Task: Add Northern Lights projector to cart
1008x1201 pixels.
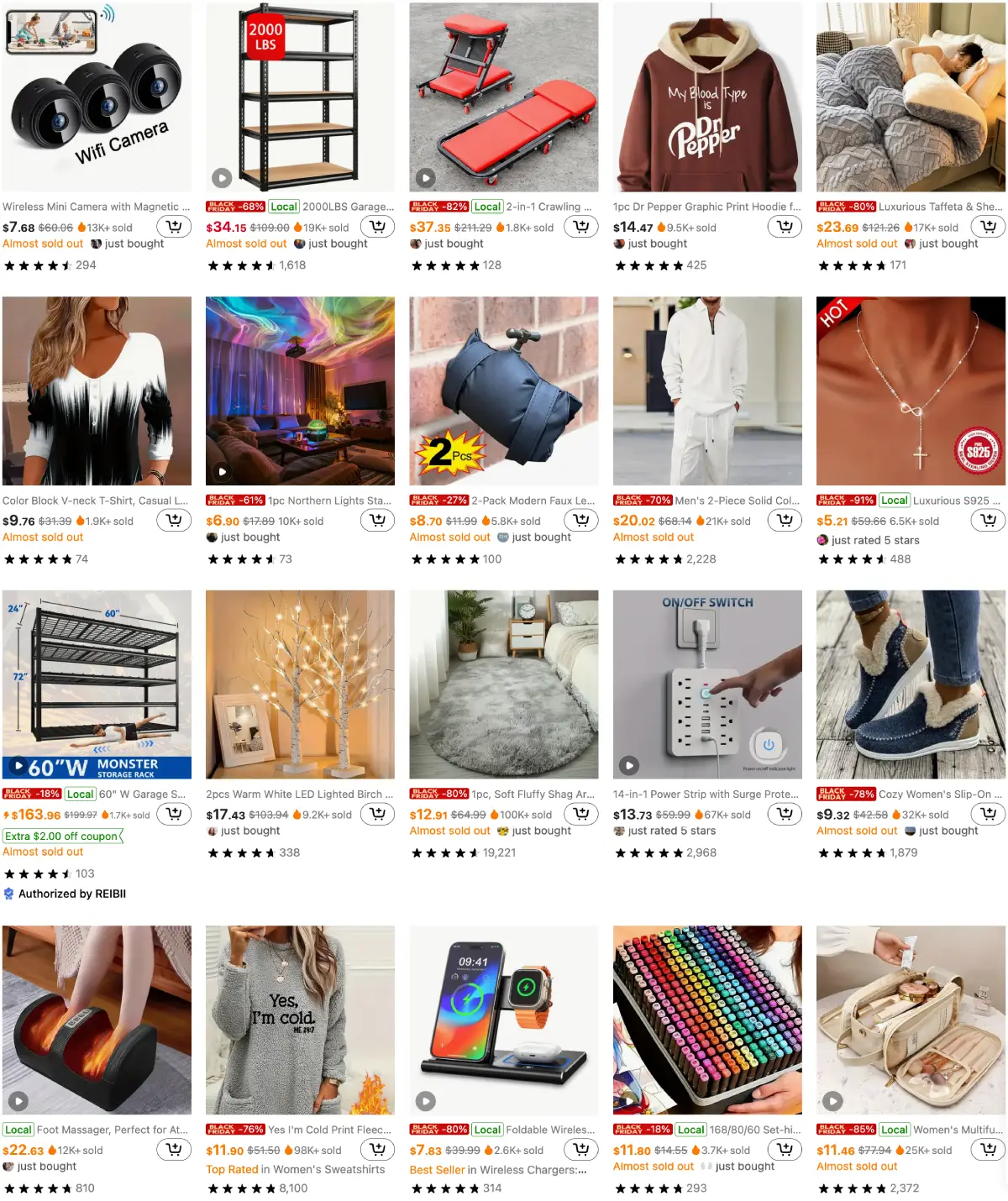Action: [378, 521]
